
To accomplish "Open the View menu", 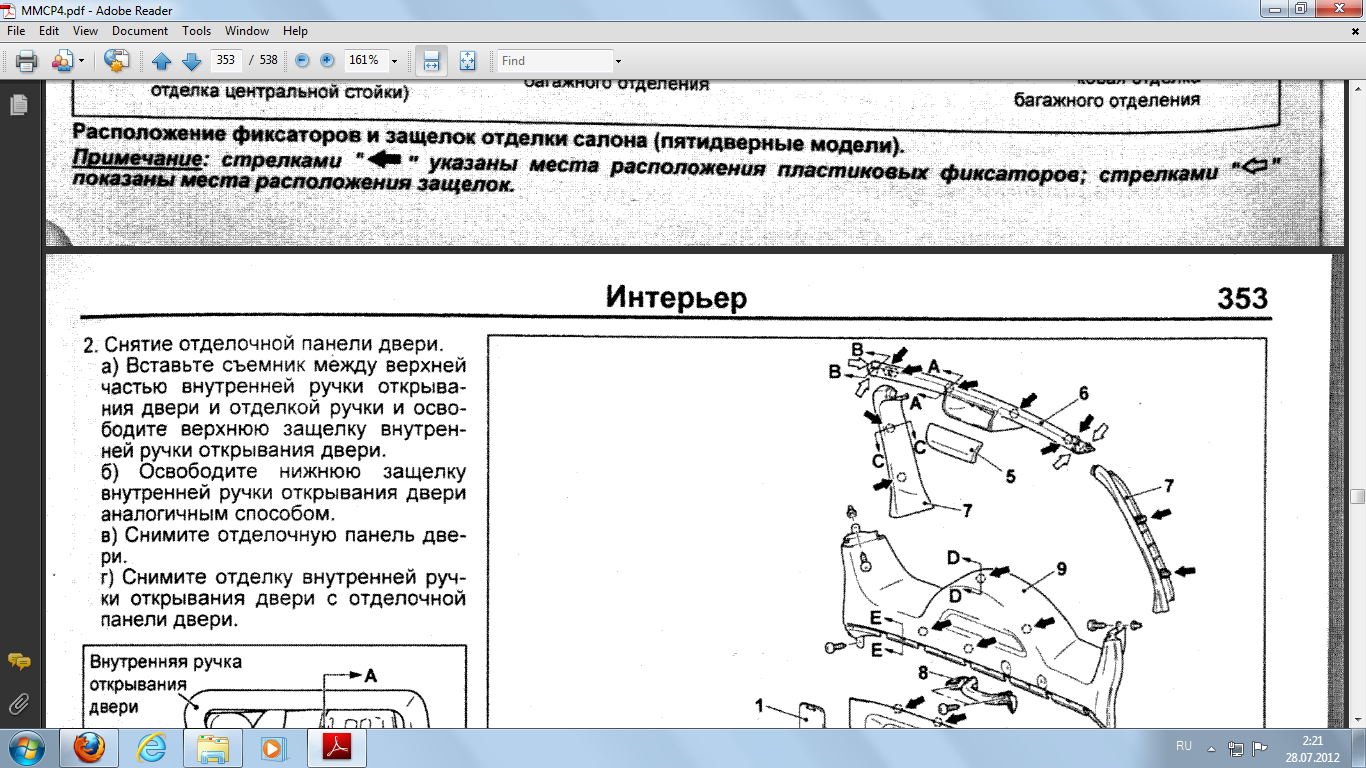I will [85, 31].
